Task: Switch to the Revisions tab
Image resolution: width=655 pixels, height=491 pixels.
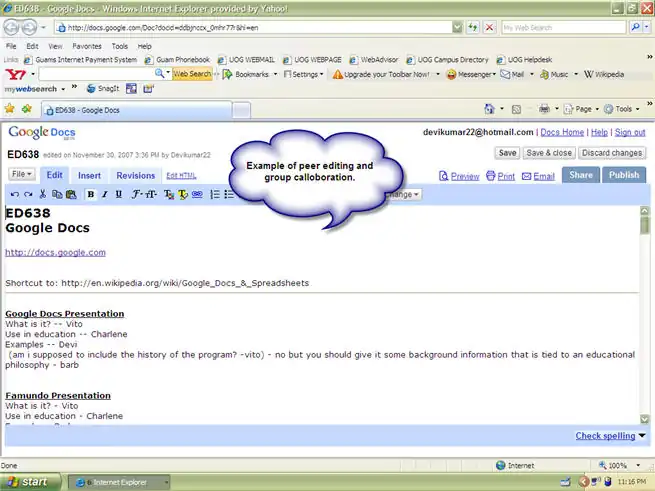Action: click(x=136, y=176)
